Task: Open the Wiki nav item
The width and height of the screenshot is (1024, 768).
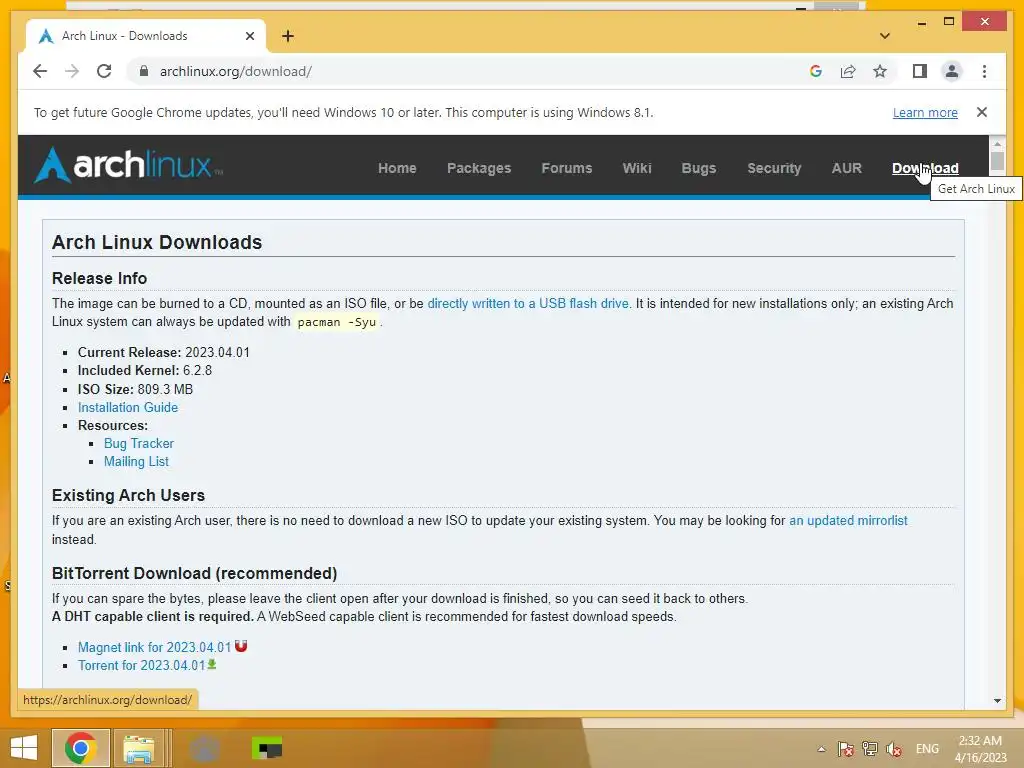Action: (x=637, y=168)
